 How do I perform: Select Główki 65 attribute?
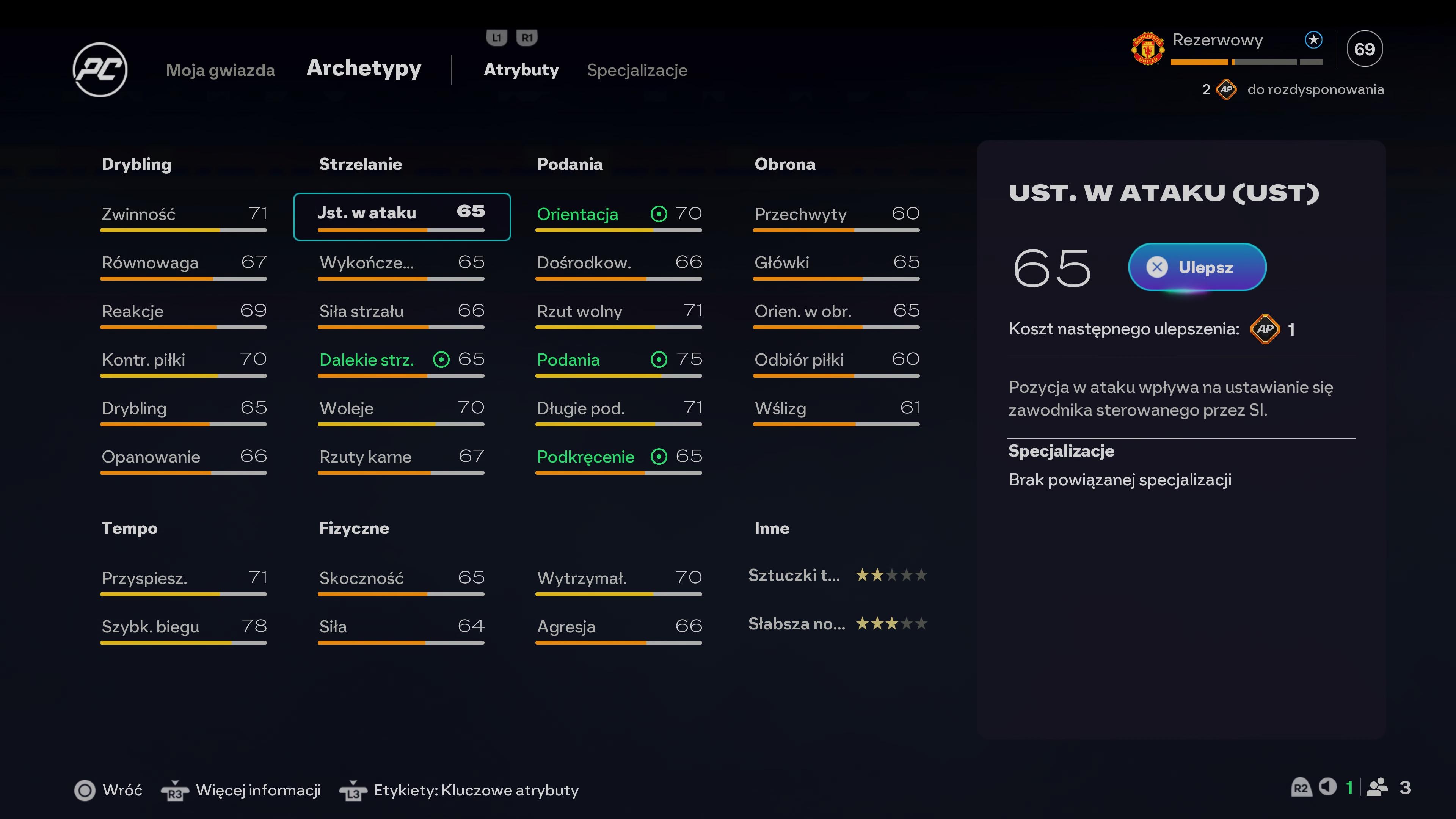[836, 266]
